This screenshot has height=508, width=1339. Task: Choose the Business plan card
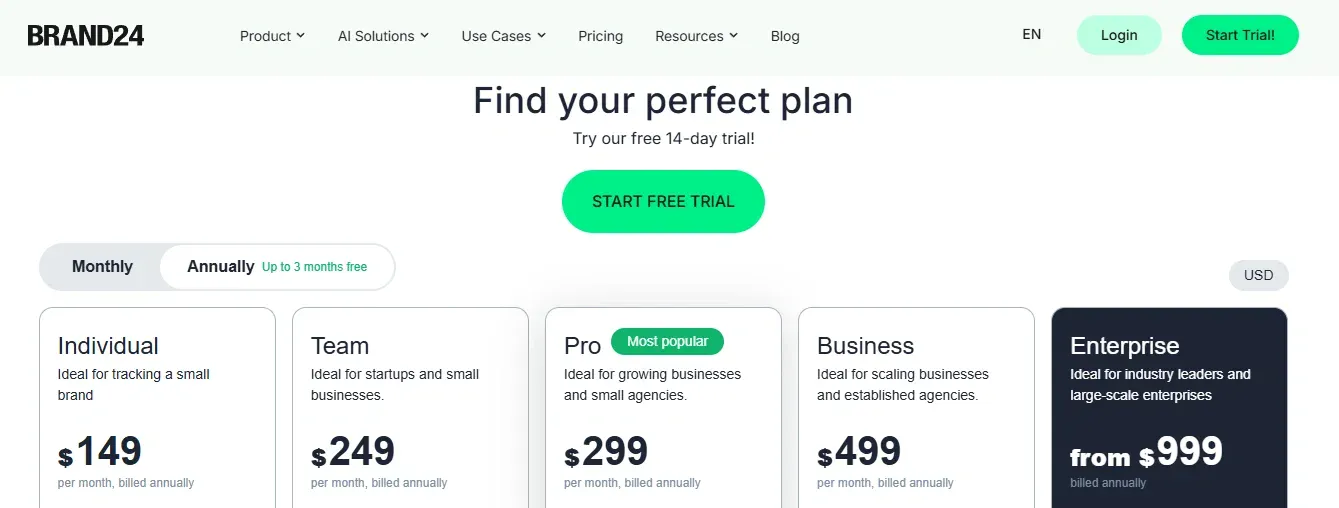pos(916,410)
